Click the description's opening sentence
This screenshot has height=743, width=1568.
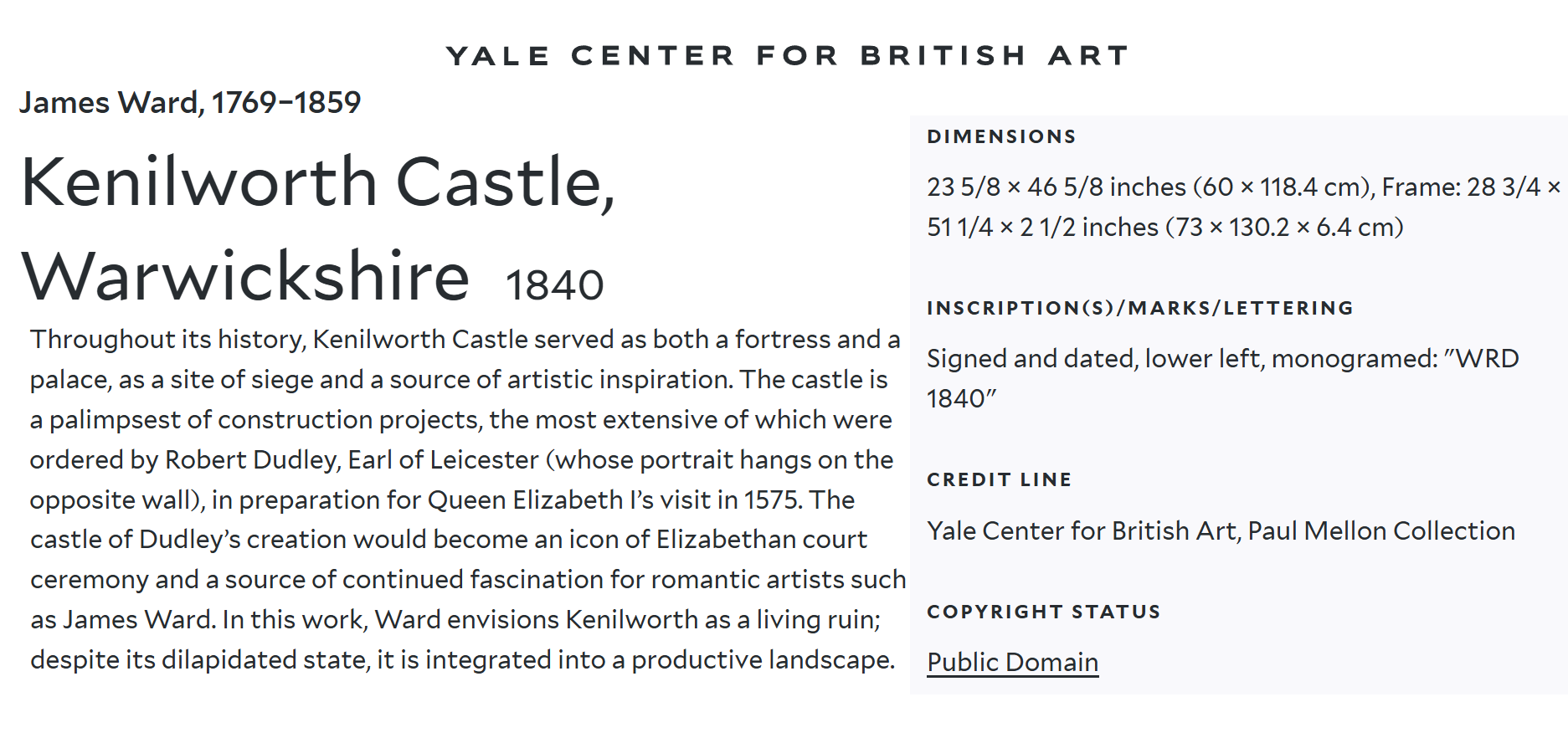(465, 359)
